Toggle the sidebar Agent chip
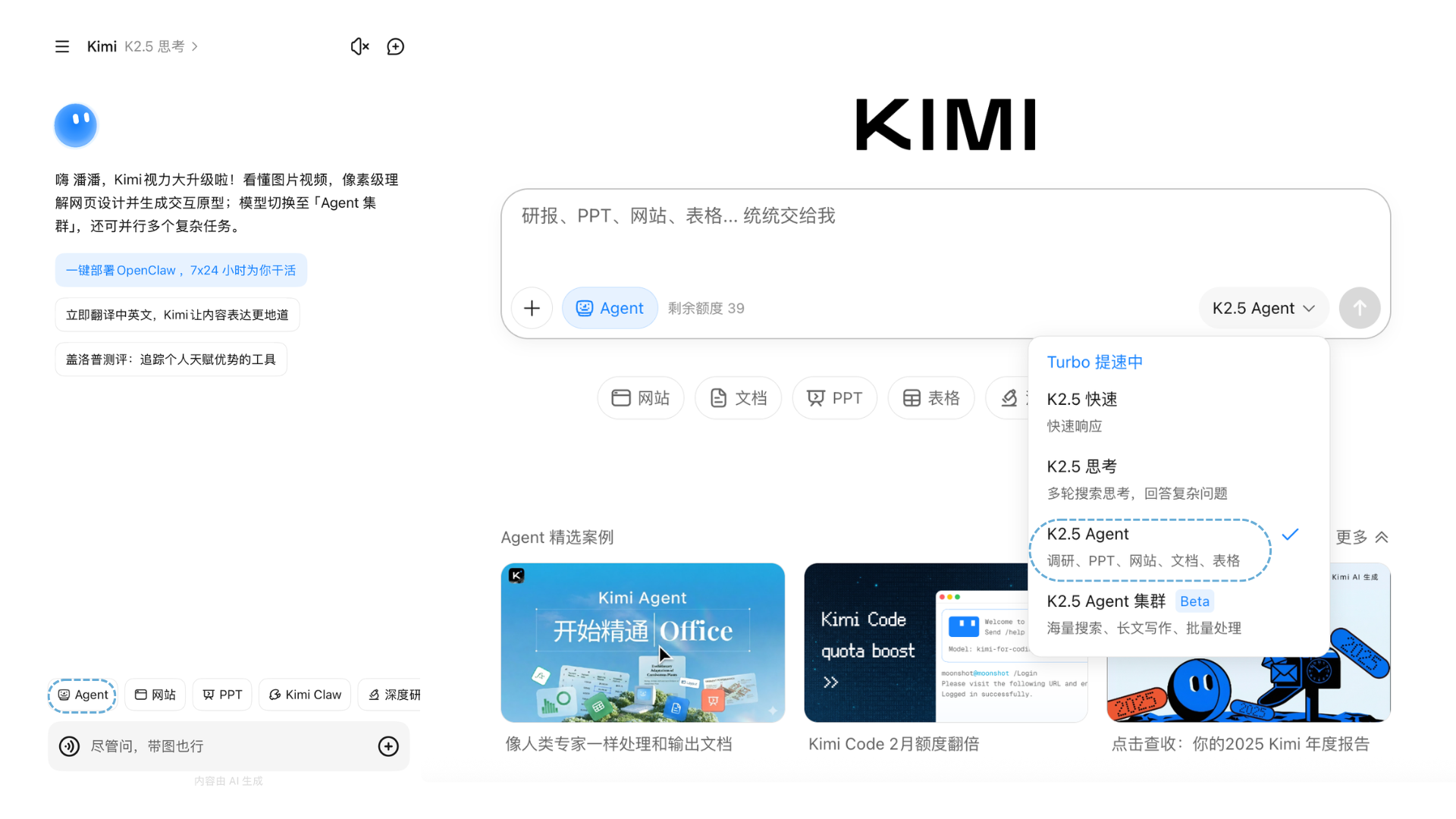The height and width of the screenshot is (819, 1456). (83, 695)
